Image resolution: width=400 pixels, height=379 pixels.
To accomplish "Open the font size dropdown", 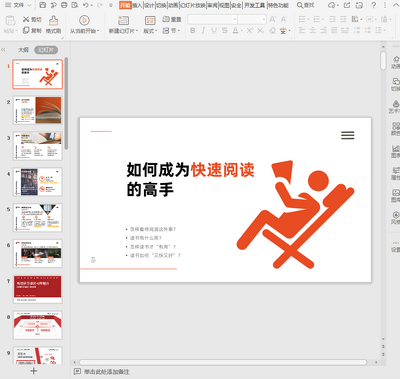I will pyautogui.click(x=264, y=19).
